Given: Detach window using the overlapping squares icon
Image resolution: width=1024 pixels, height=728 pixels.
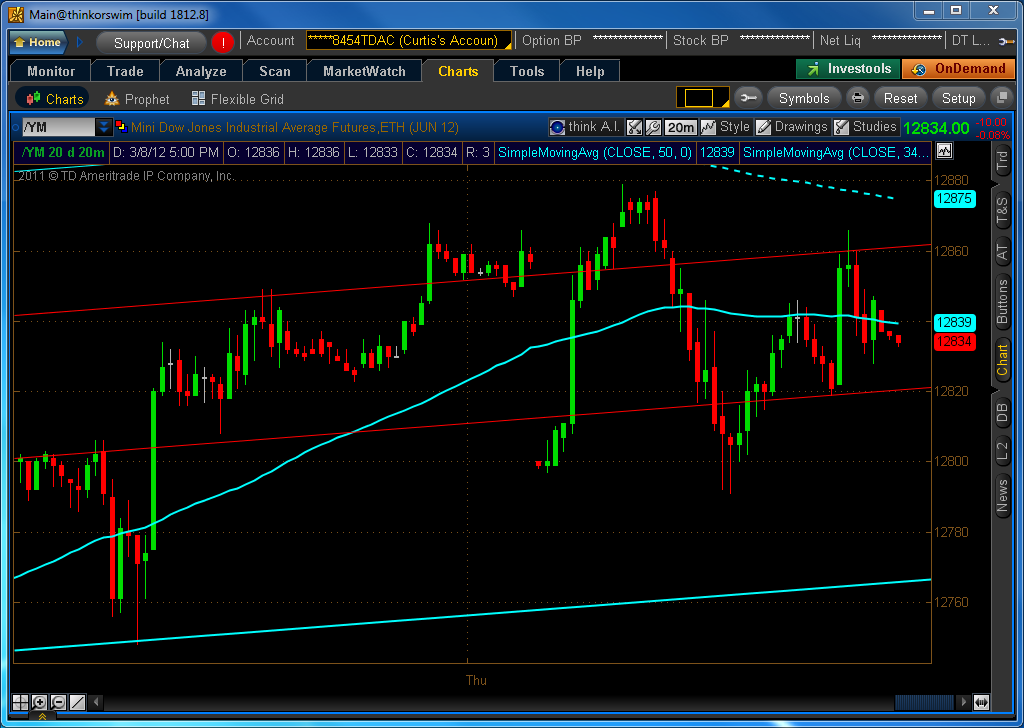Looking at the screenshot, I should point(1001,98).
